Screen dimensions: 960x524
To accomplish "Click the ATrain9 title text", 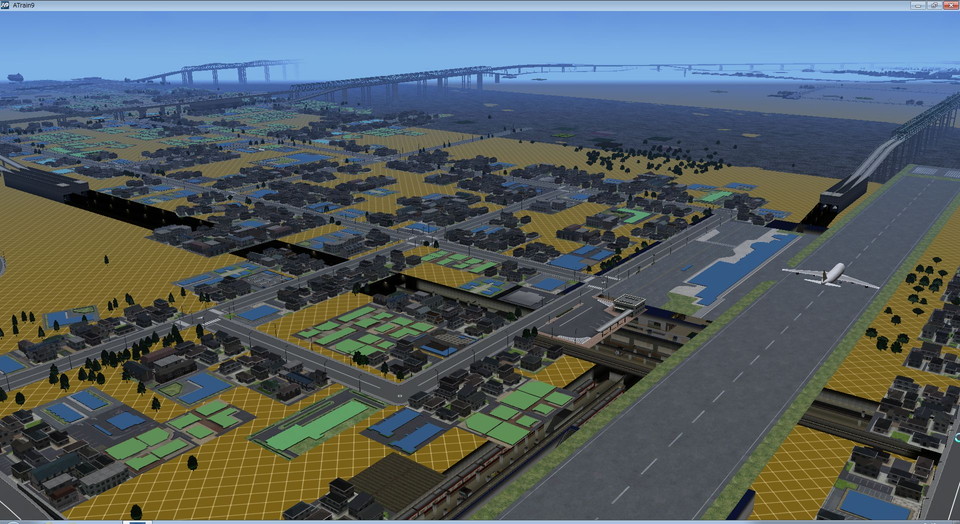I will click(23, 5).
